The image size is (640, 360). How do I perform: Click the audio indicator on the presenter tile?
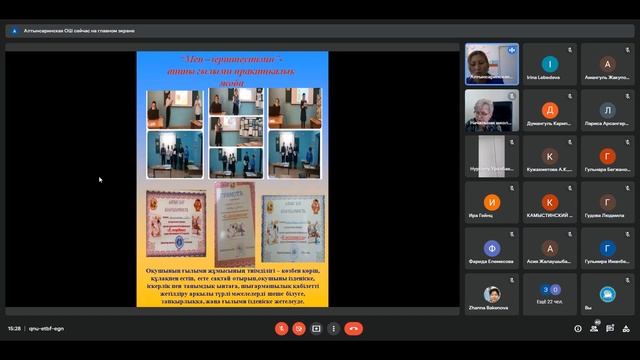tap(511, 50)
